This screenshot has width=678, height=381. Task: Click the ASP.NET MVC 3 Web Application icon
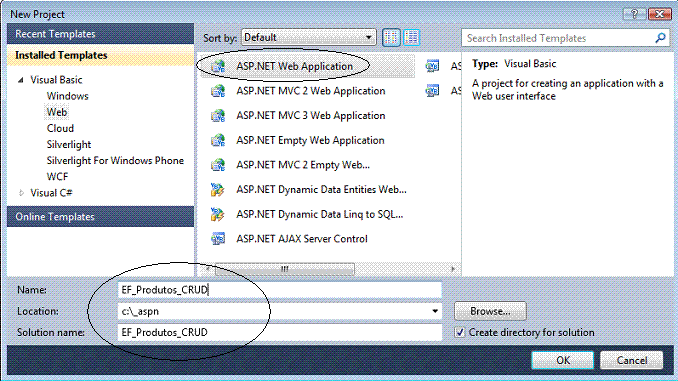pyautogui.click(x=218, y=115)
